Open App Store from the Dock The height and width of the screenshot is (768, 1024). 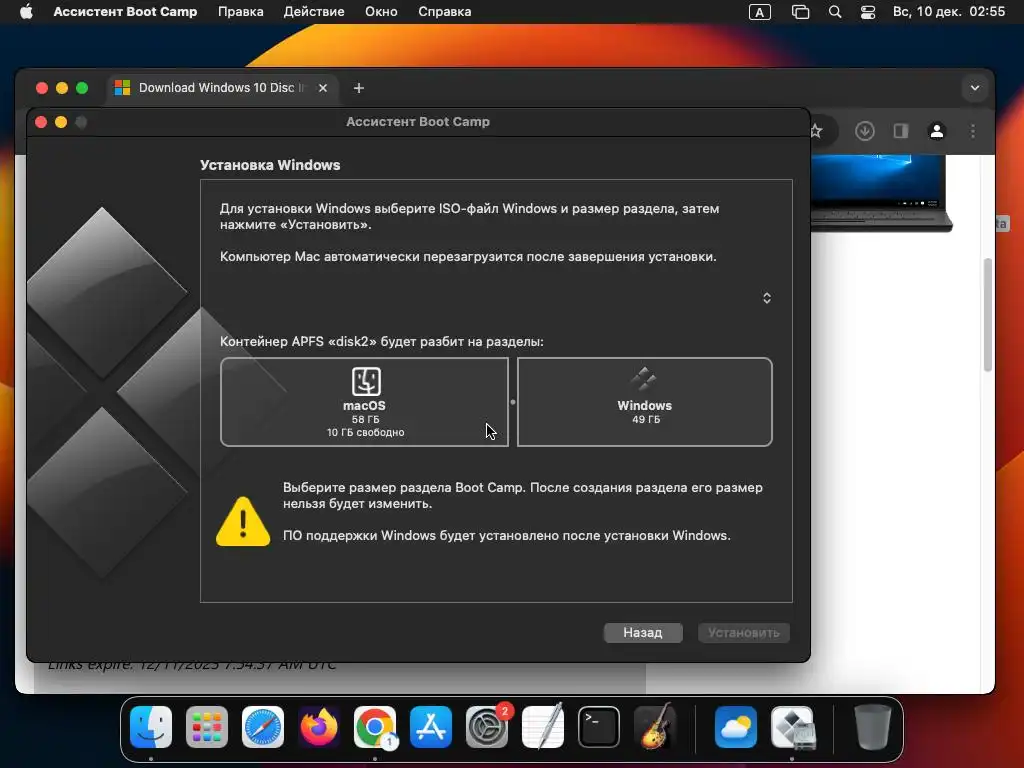[x=430, y=726]
